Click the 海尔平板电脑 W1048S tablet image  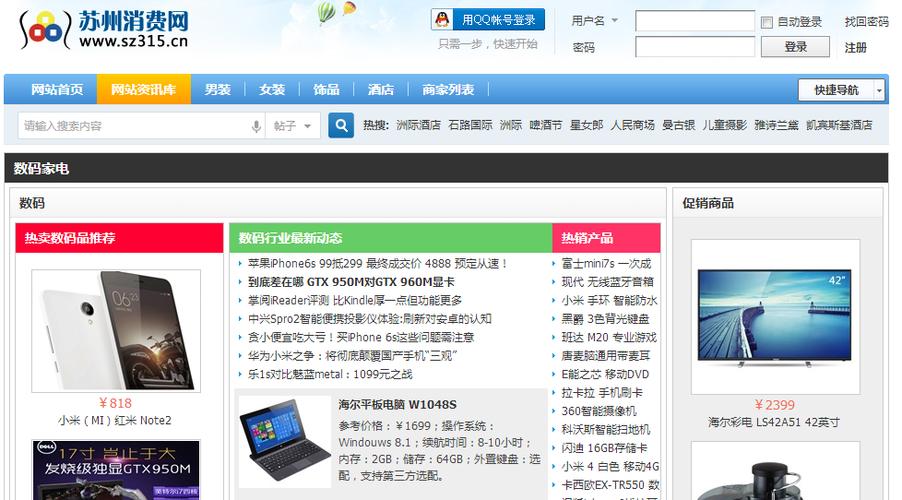(285, 441)
